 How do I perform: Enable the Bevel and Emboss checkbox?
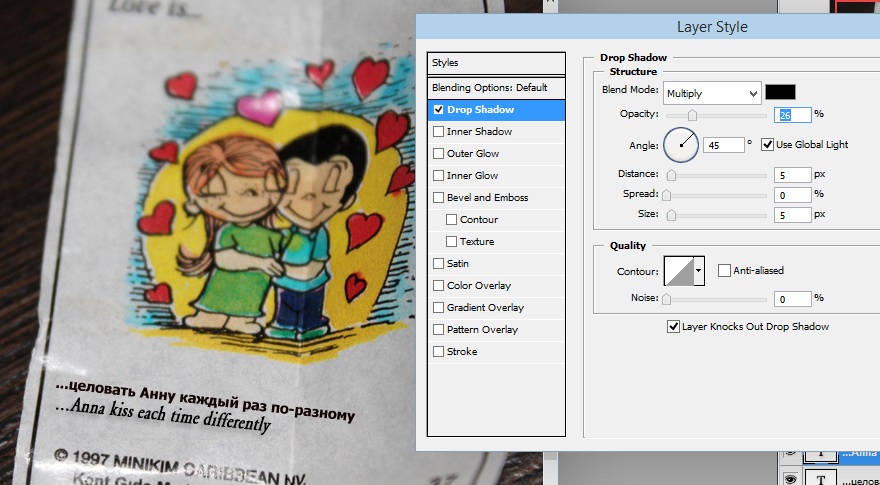point(438,197)
